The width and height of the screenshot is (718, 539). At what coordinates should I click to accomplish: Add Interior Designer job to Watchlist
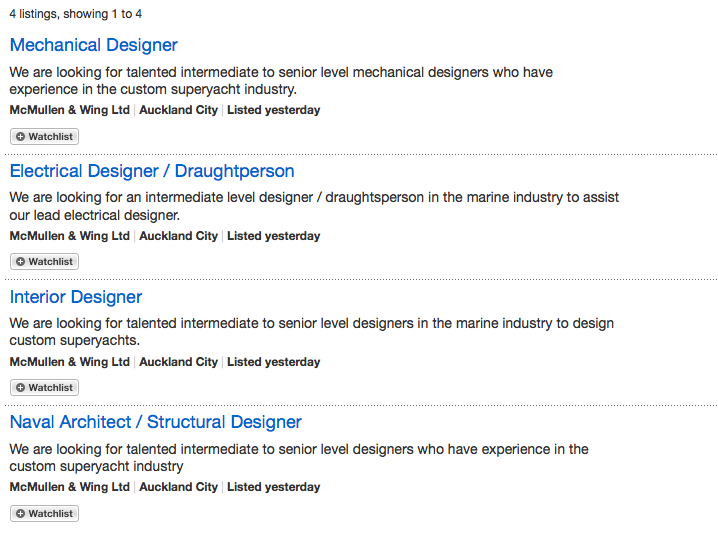click(x=44, y=387)
